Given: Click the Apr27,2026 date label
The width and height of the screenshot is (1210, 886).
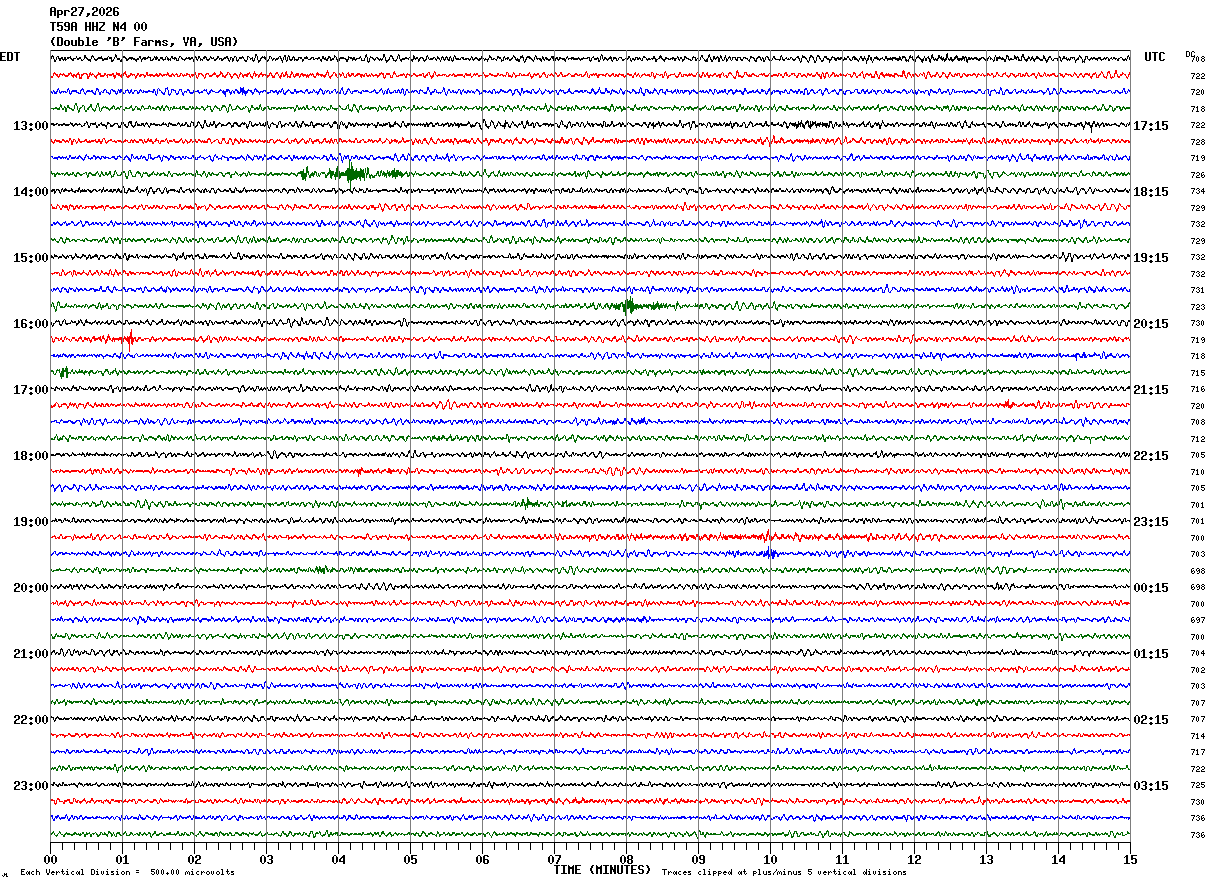Looking at the screenshot, I should (x=84, y=12).
